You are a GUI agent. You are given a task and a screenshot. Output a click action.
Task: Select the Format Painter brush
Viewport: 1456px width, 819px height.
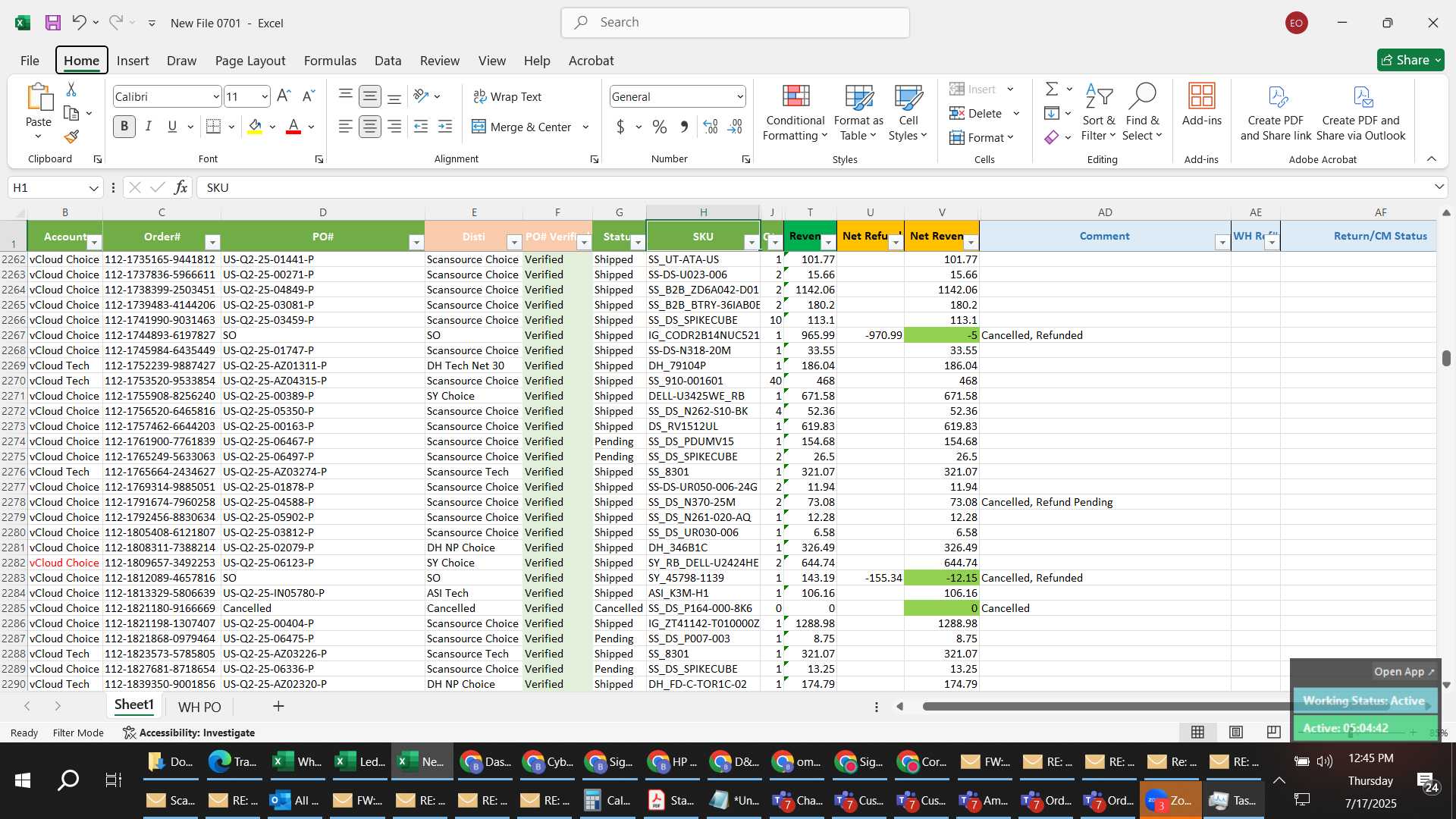[71, 136]
